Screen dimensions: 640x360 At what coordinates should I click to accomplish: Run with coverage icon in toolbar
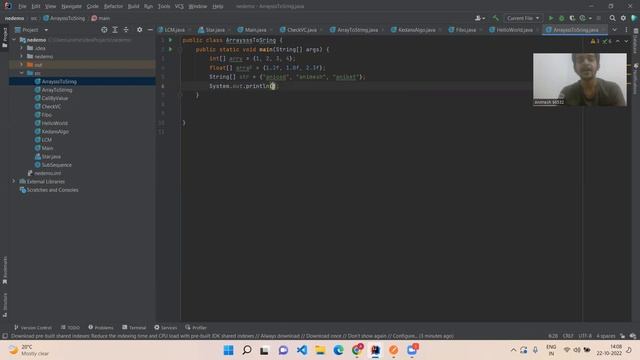pyautogui.click(x=572, y=18)
